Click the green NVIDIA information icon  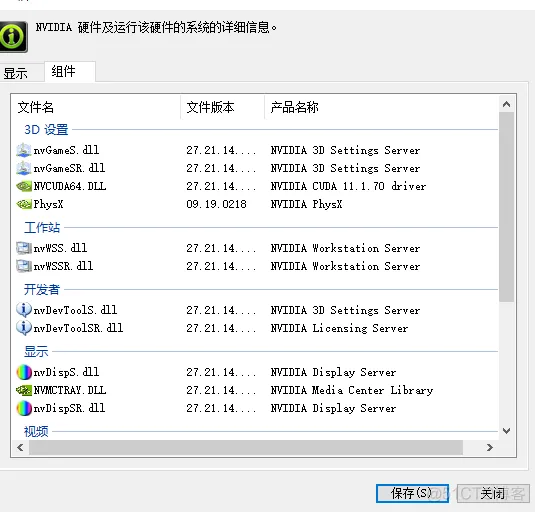point(12,36)
